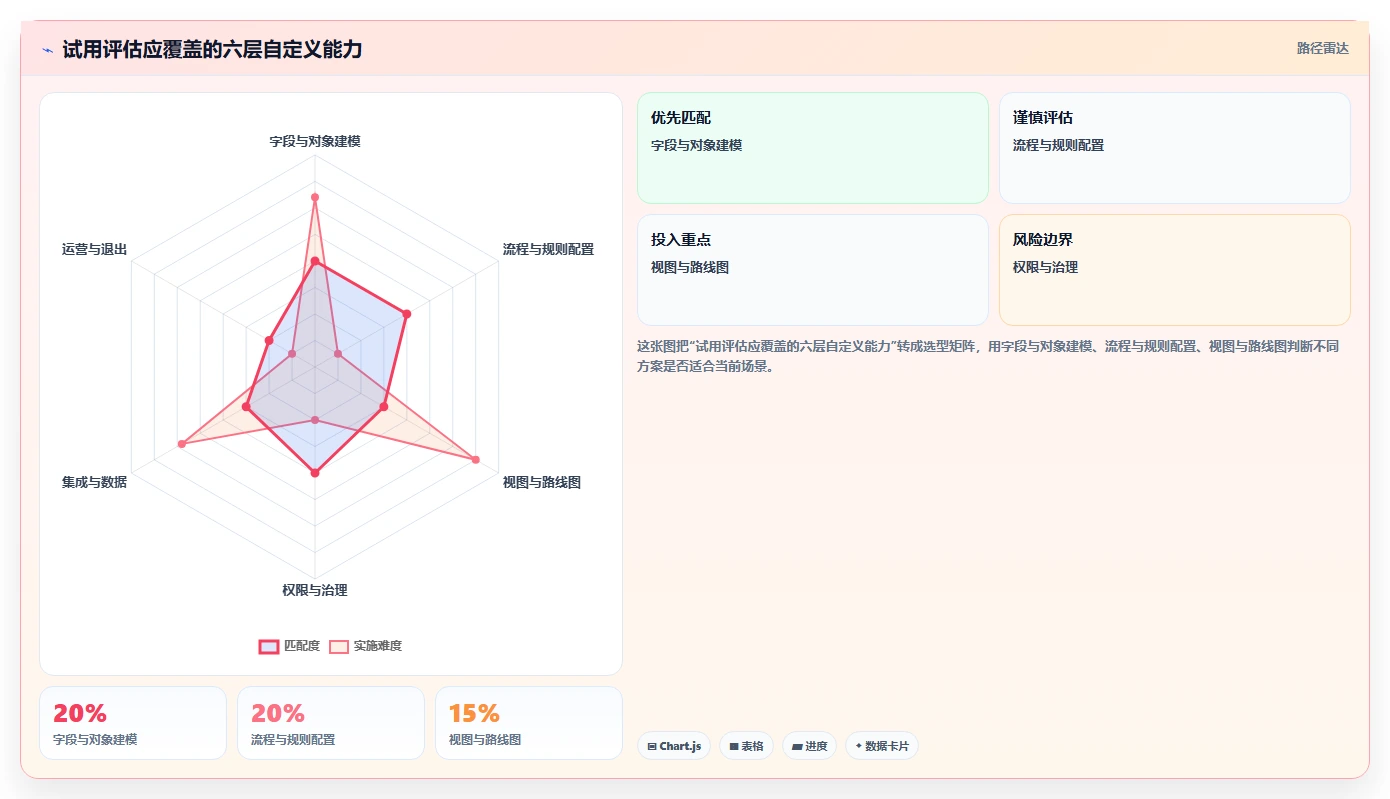Screen dimensions: 1390x799
Task: Click 权限与治理 text in 风险边界 card
Action: 1045,267
